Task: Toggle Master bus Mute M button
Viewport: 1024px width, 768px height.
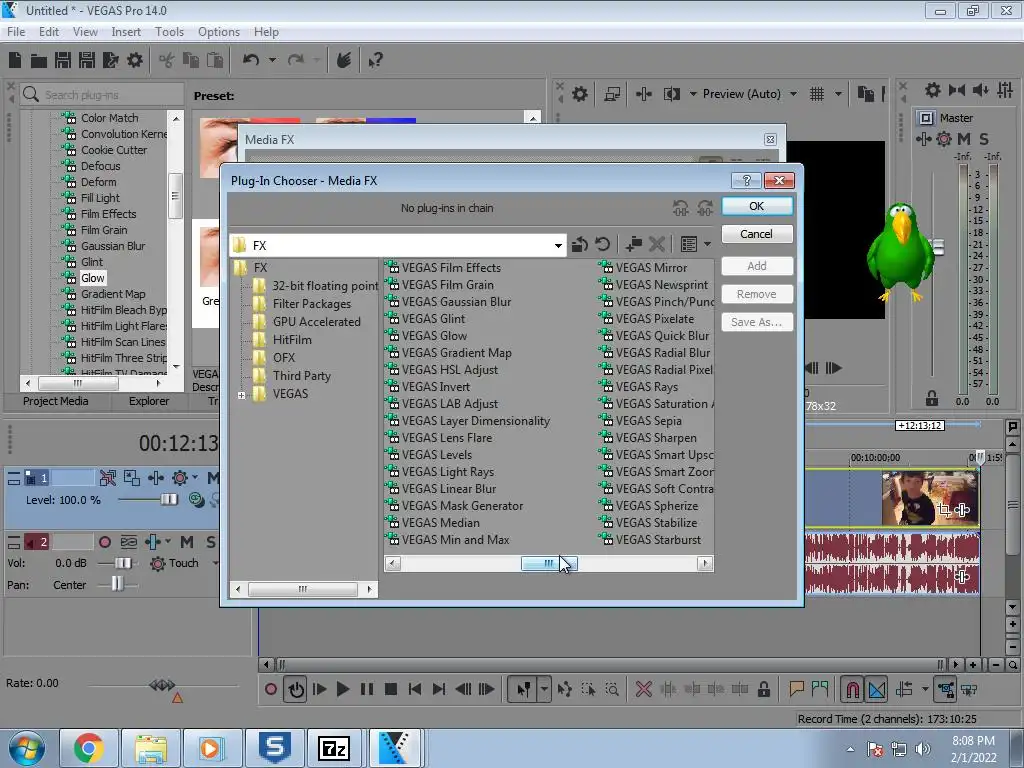Action: 964,138
